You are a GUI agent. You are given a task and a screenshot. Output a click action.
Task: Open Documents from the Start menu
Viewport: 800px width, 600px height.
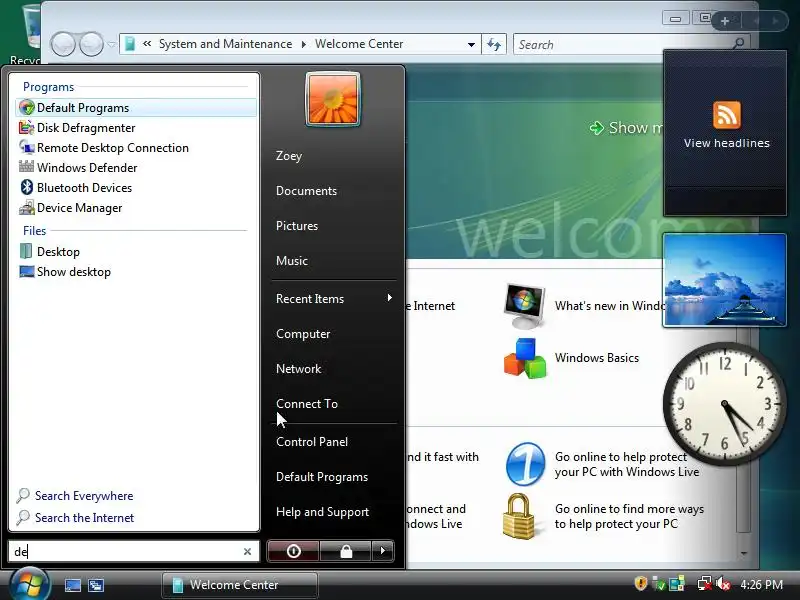coord(306,190)
